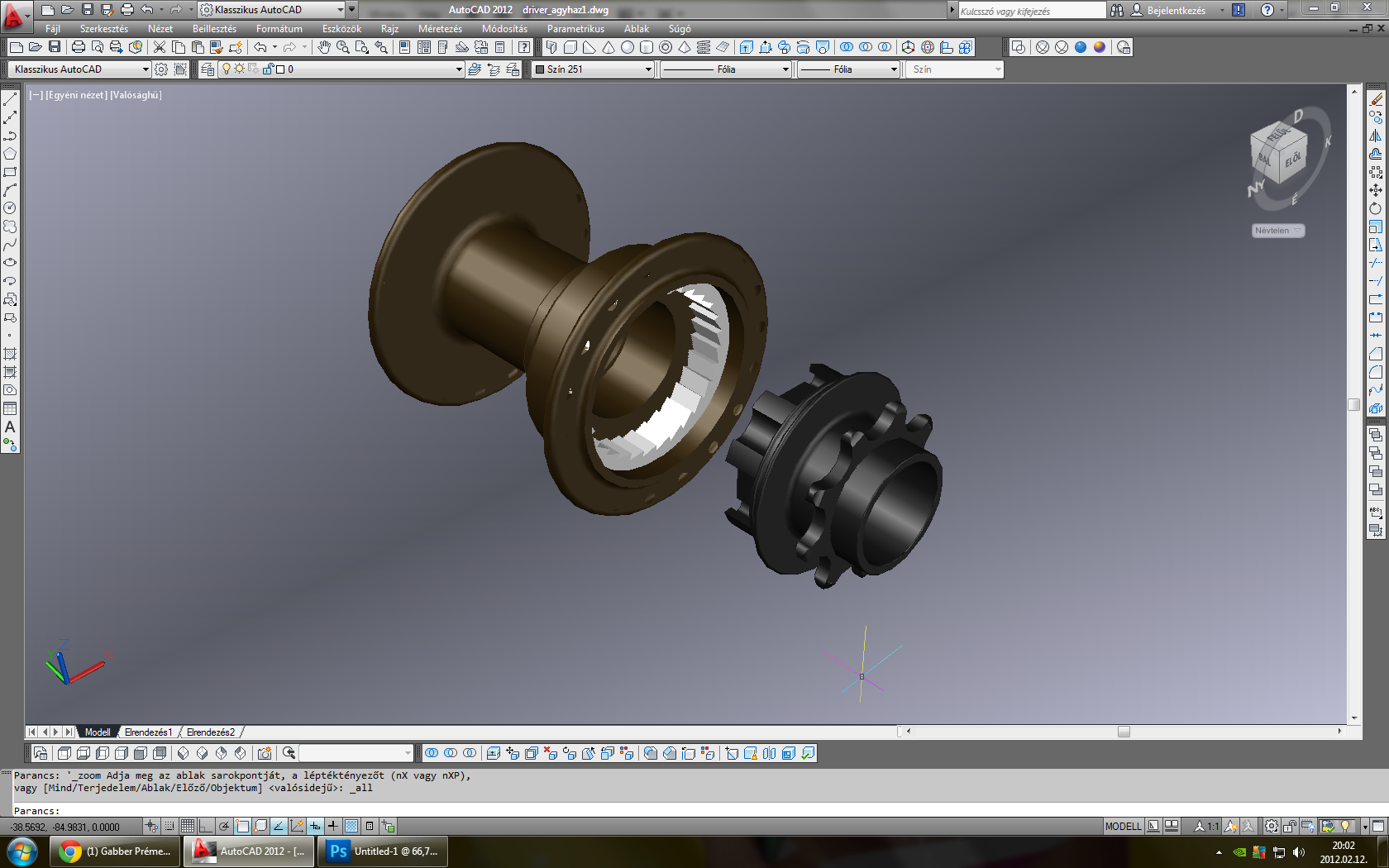Select the Line drawing tool
The width and height of the screenshot is (1389, 868).
(x=10, y=99)
